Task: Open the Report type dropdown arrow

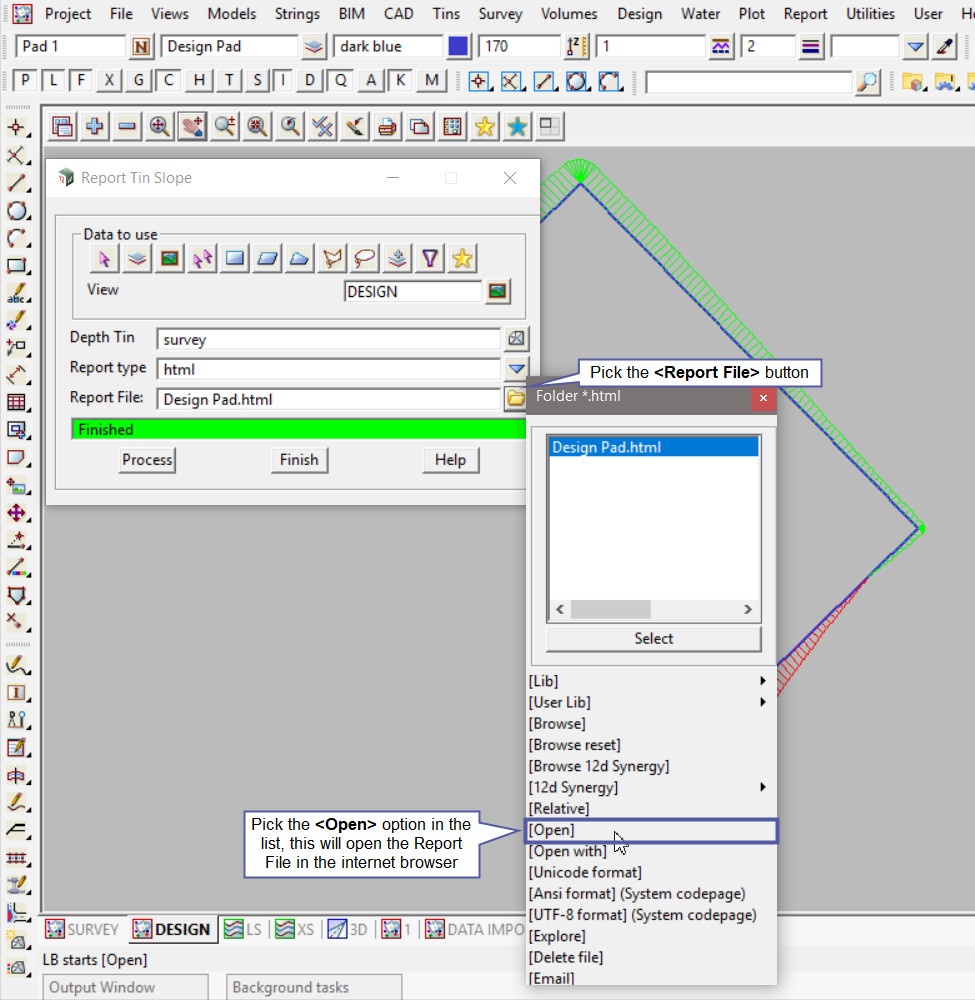Action: pyautogui.click(x=515, y=369)
